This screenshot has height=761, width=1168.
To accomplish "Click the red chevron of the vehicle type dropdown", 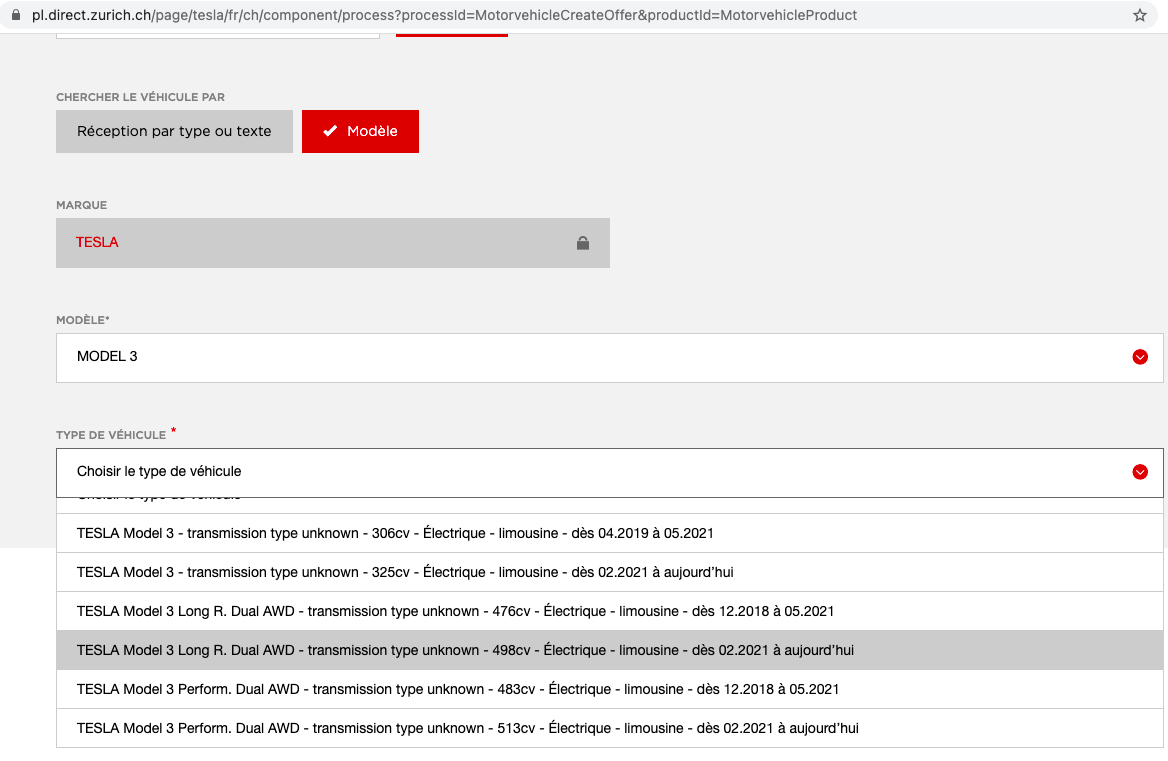I will click(1140, 472).
